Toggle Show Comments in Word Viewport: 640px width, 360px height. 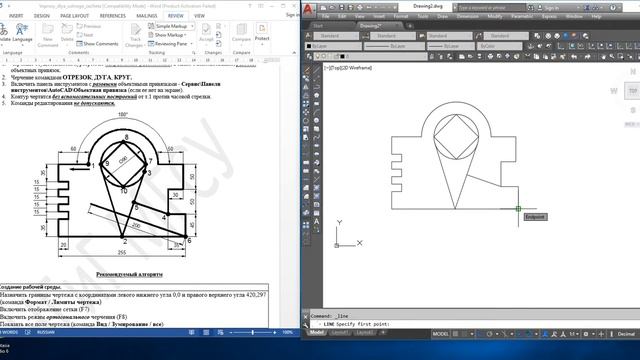[97, 44]
